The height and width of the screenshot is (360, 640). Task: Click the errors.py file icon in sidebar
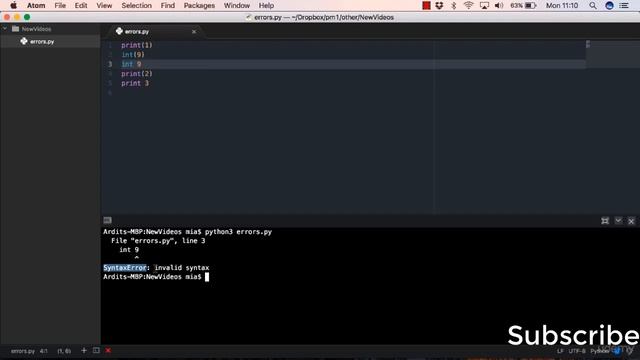24,41
